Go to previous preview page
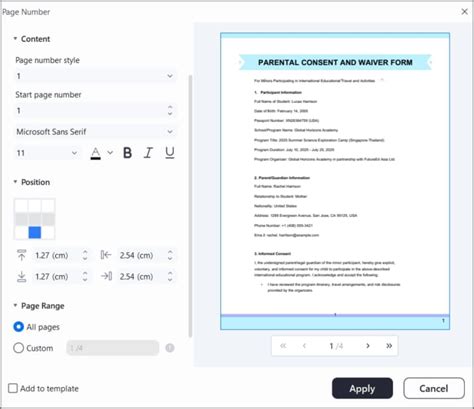This screenshot has width=474, height=409. click(x=304, y=346)
